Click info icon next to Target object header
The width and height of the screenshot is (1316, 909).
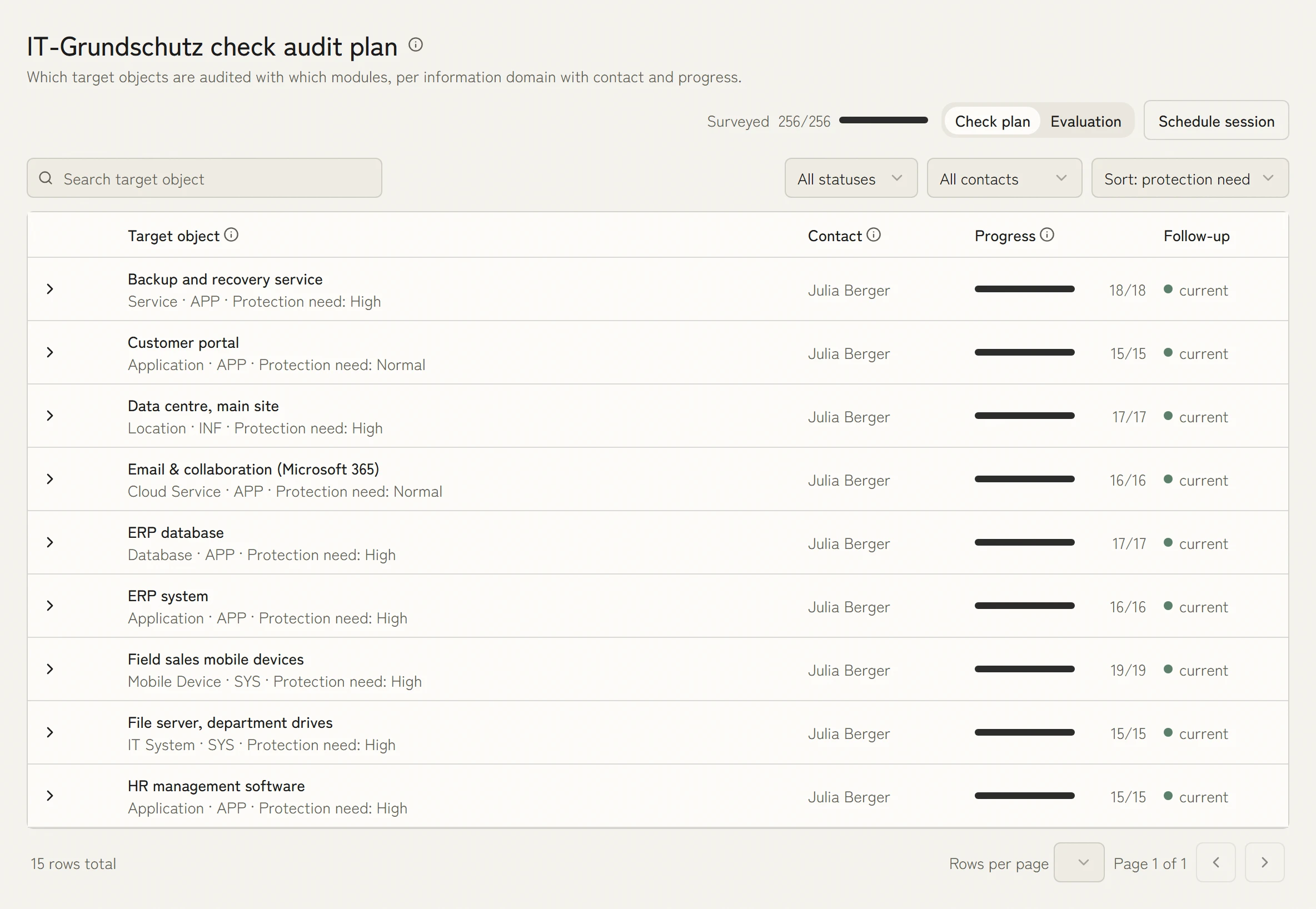(x=231, y=234)
